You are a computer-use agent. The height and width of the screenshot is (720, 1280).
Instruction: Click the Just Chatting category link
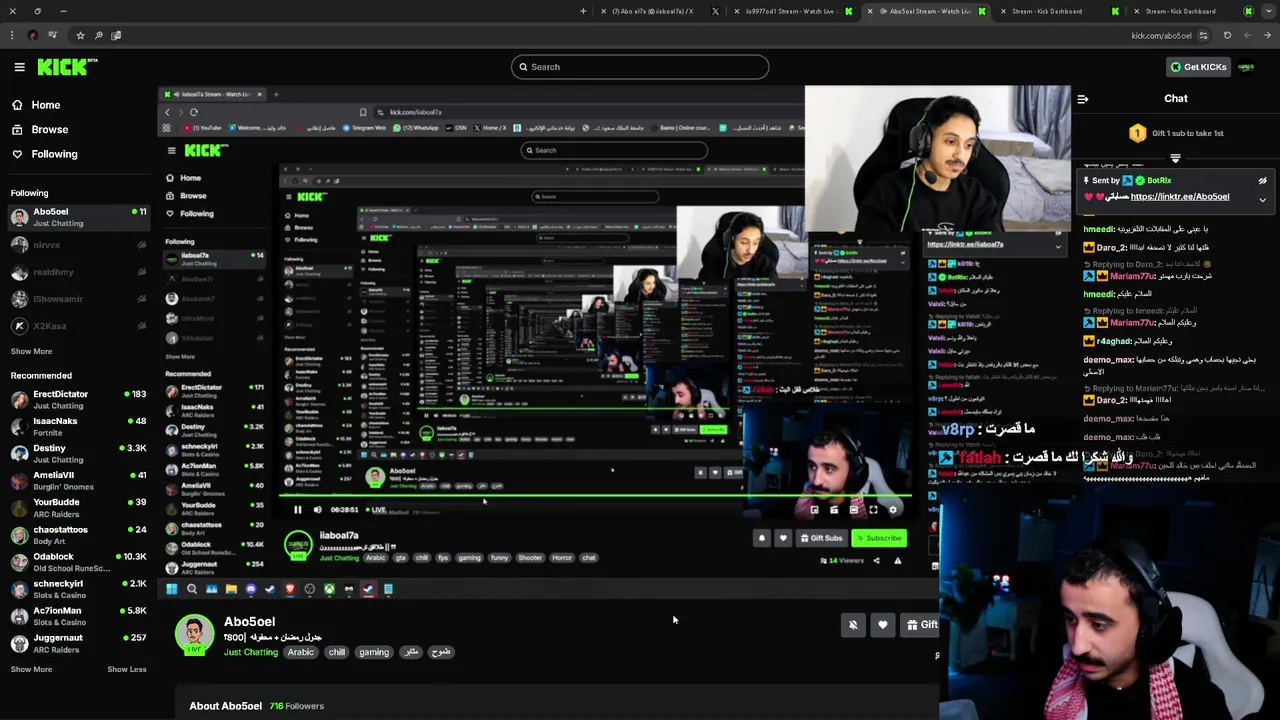pos(251,652)
